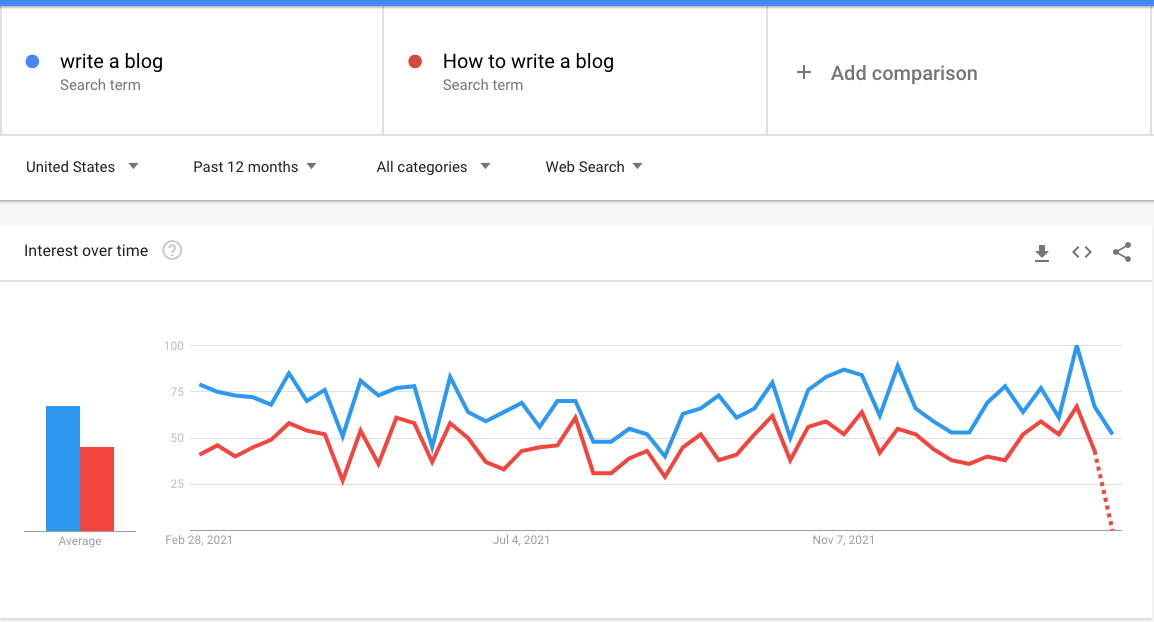The width and height of the screenshot is (1154, 622).
Task: Click the blue line's peak at 100
Action: click(x=1076, y=346)
